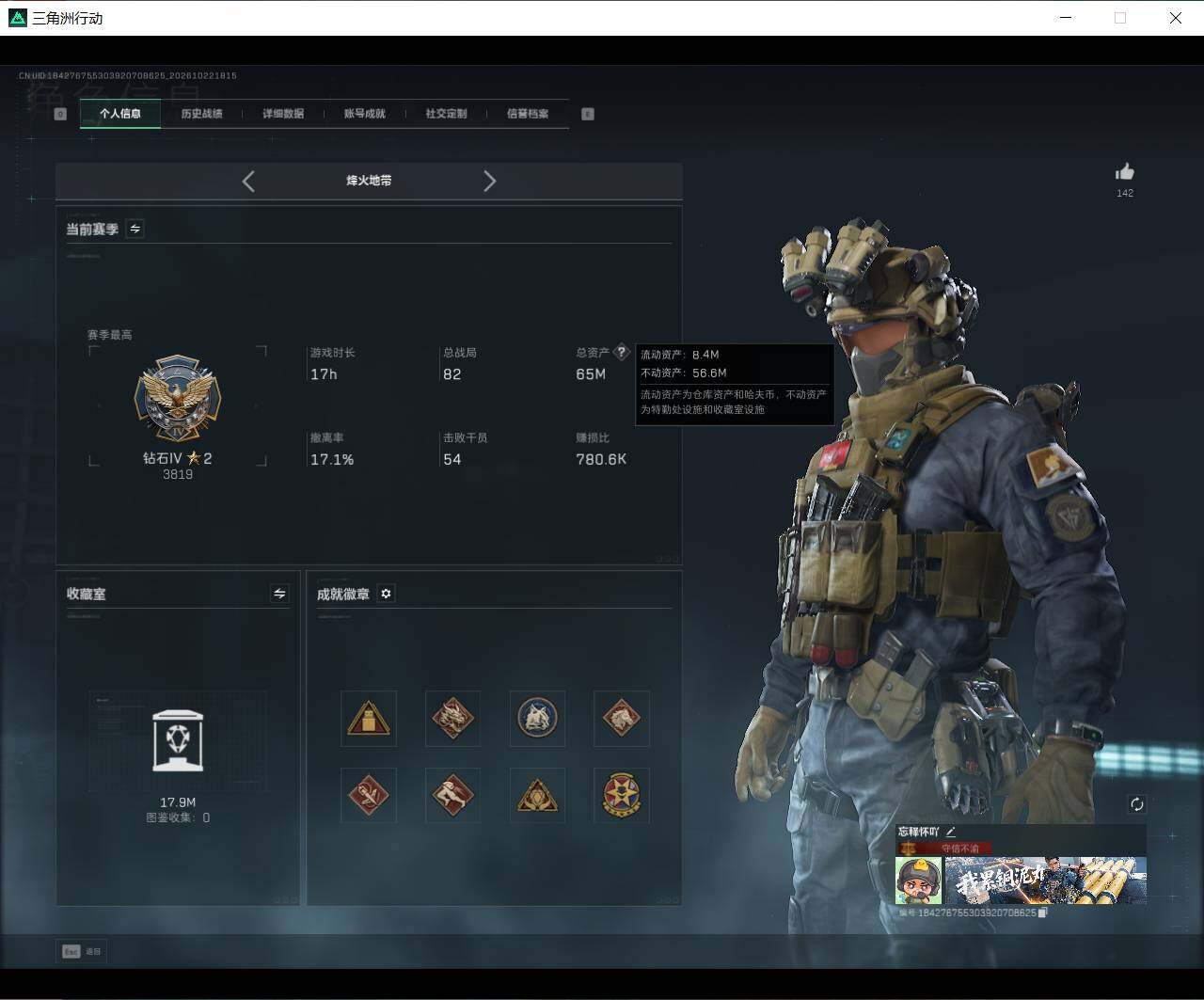This screenshot has width=1204, height=1000.
Task: Copy the player ID number using the copy icon
Action: tap(1042, 913)
